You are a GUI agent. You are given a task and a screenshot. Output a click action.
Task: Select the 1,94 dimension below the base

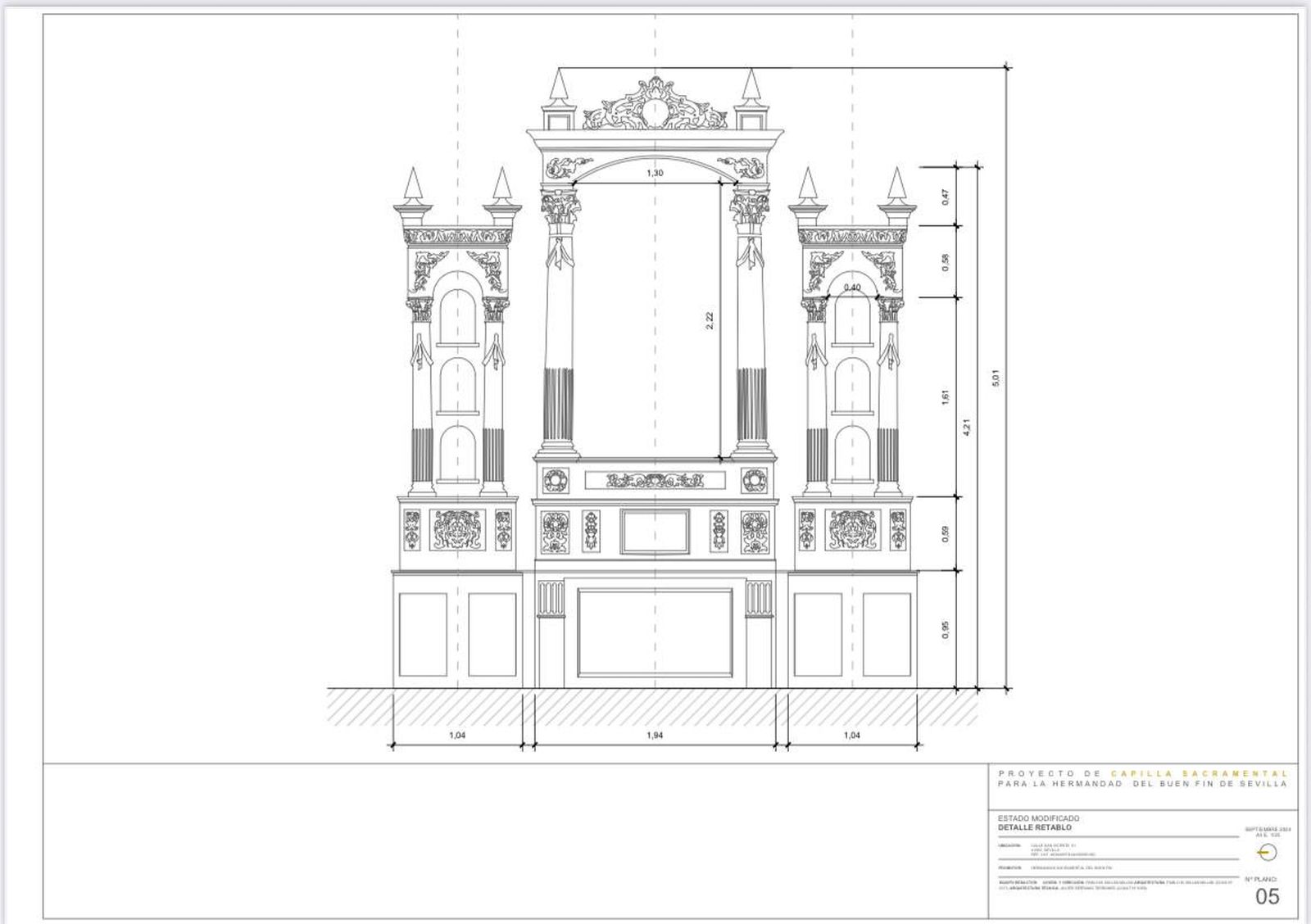pos(655,736)
